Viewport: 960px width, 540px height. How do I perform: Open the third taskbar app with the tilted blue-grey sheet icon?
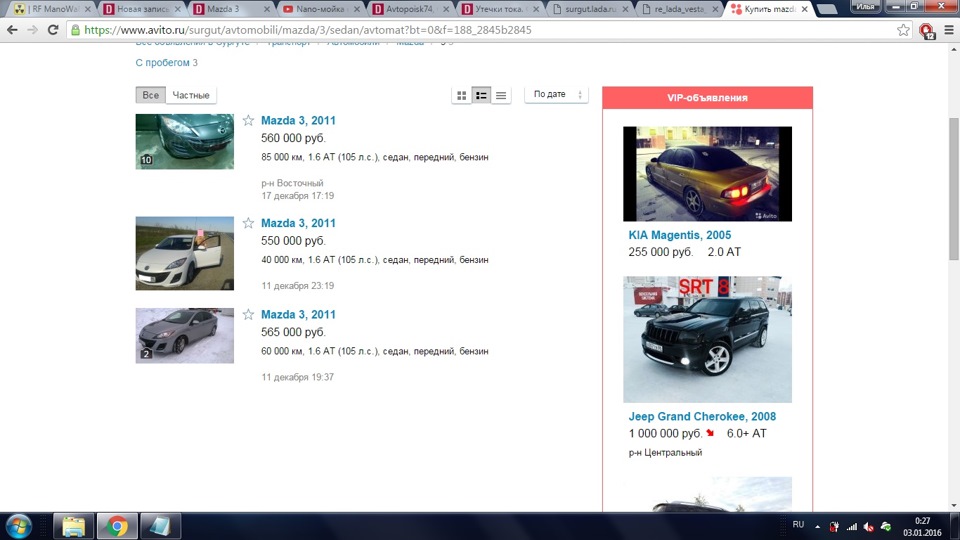tap(160, 527)
